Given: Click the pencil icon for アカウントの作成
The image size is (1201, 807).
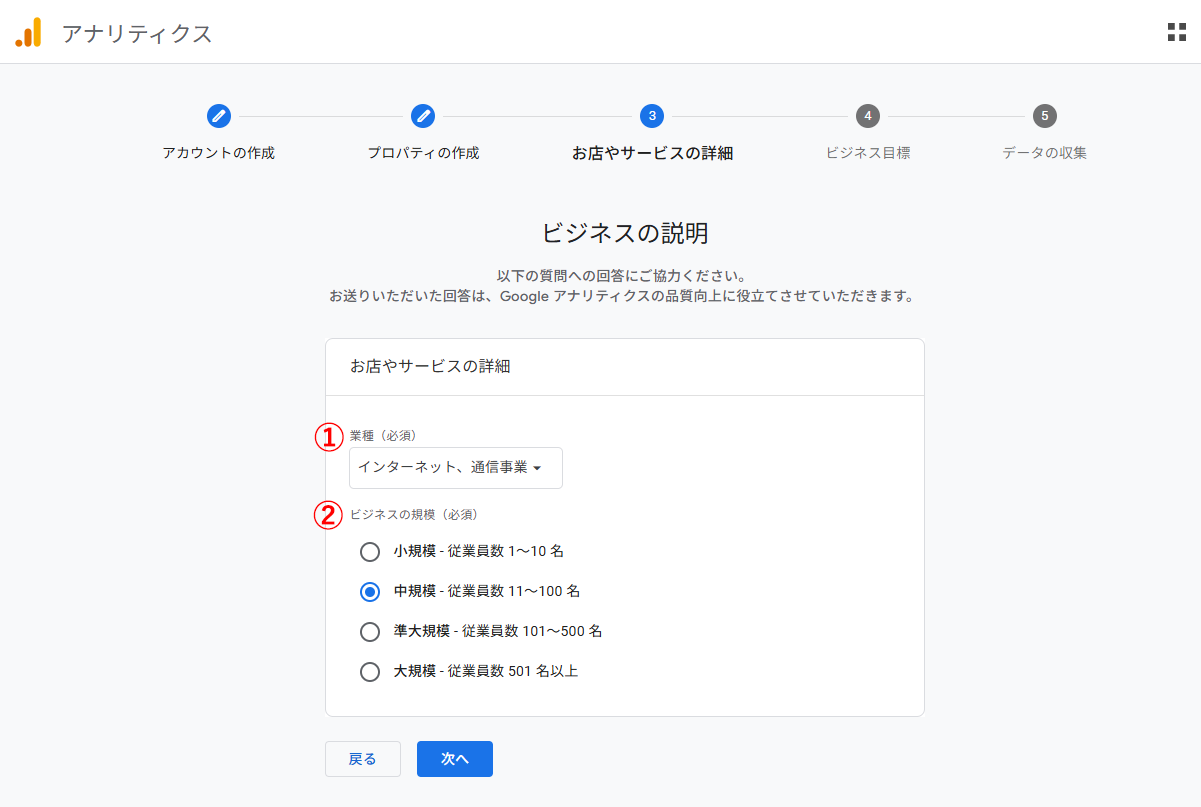Looking at the screenshot, I should click(x=218, y=116).
